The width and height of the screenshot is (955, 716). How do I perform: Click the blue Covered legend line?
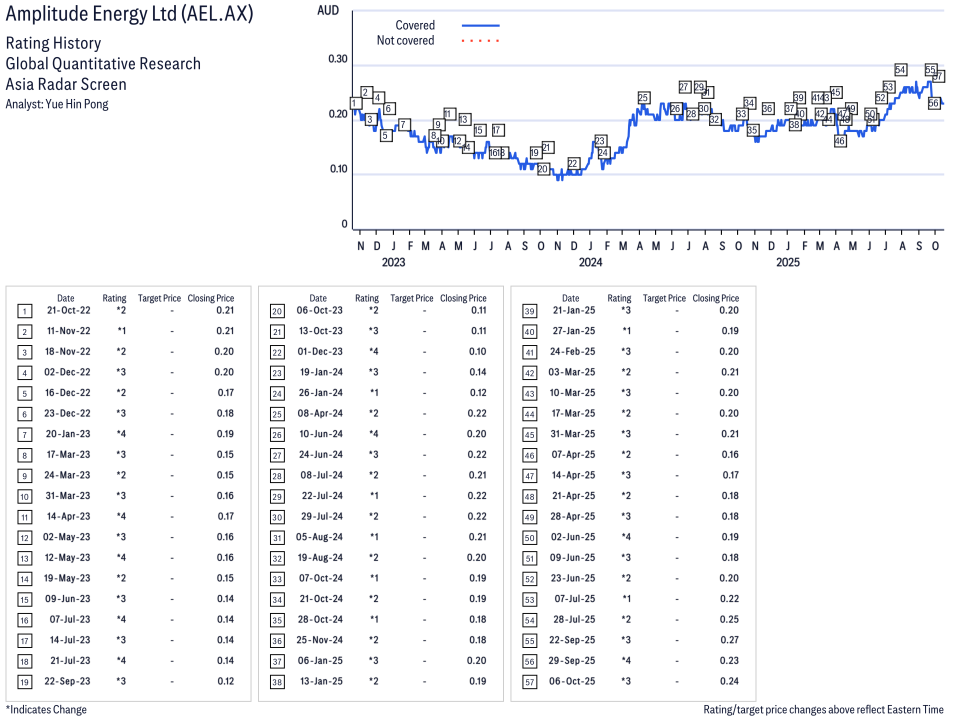click(x=480, y=25)
